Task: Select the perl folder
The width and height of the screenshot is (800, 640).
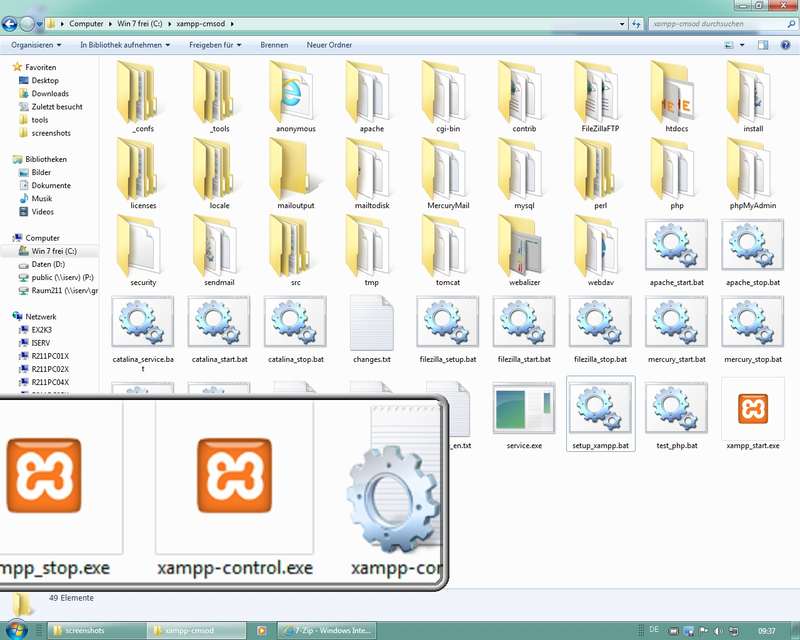Action: [x=600, y=174]
